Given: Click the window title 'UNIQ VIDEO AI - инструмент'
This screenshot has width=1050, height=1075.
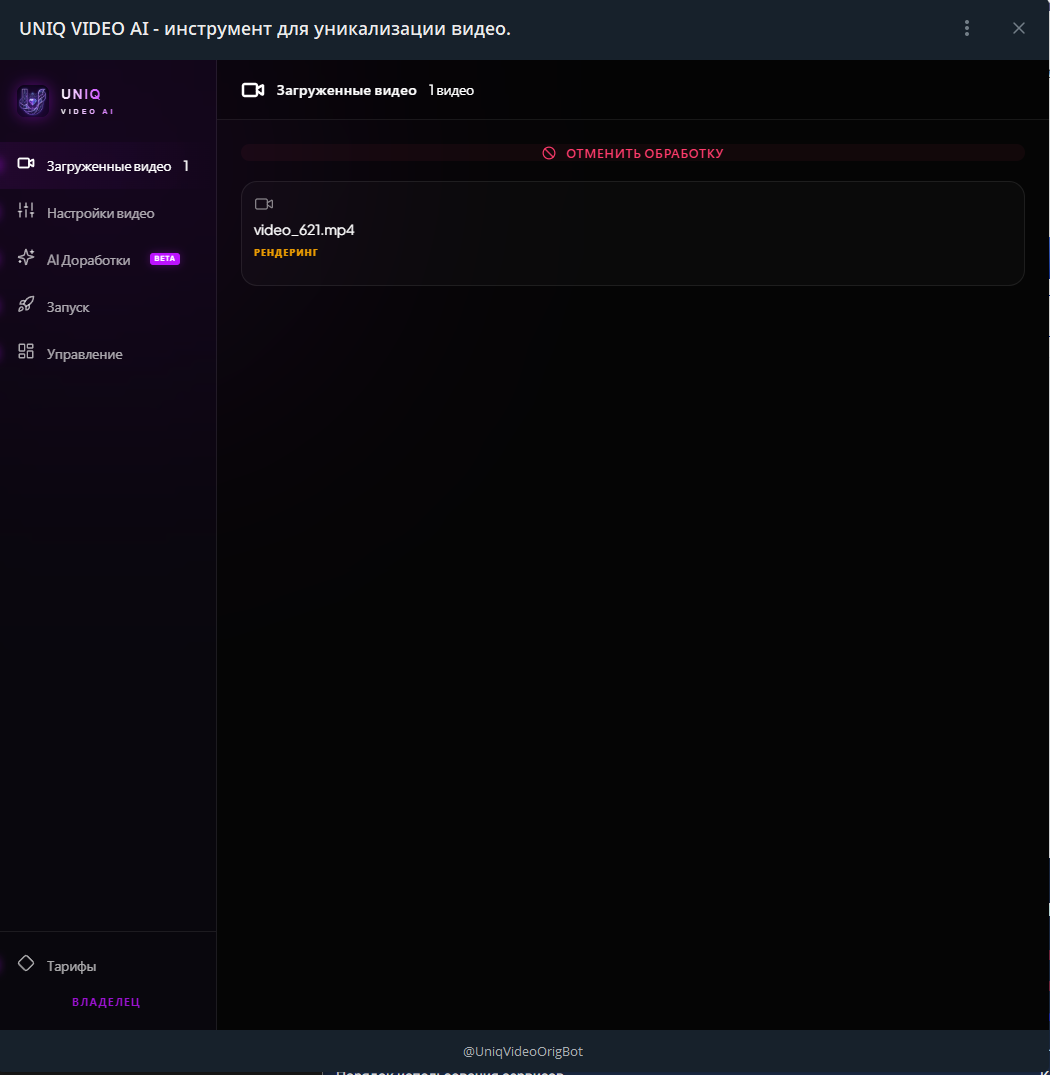Looking at the screenshot, I should (x=265, y=29).
